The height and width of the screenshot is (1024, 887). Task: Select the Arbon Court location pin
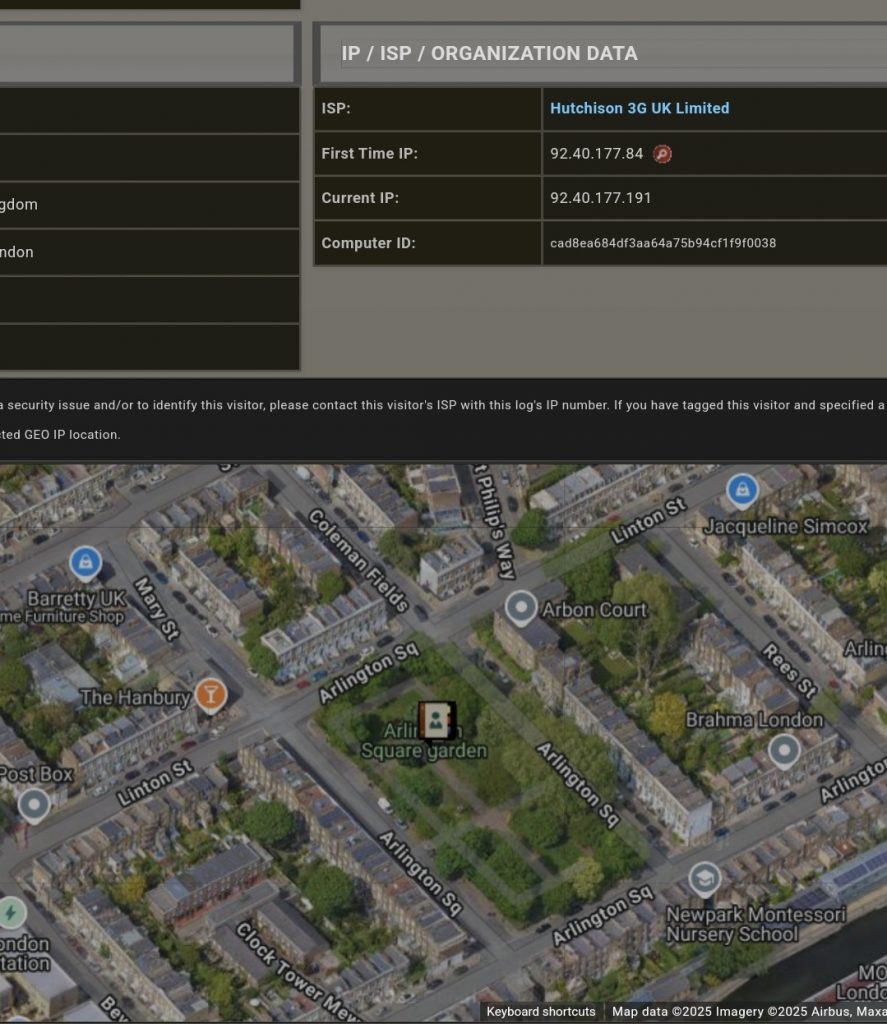(x=520, y=608)
